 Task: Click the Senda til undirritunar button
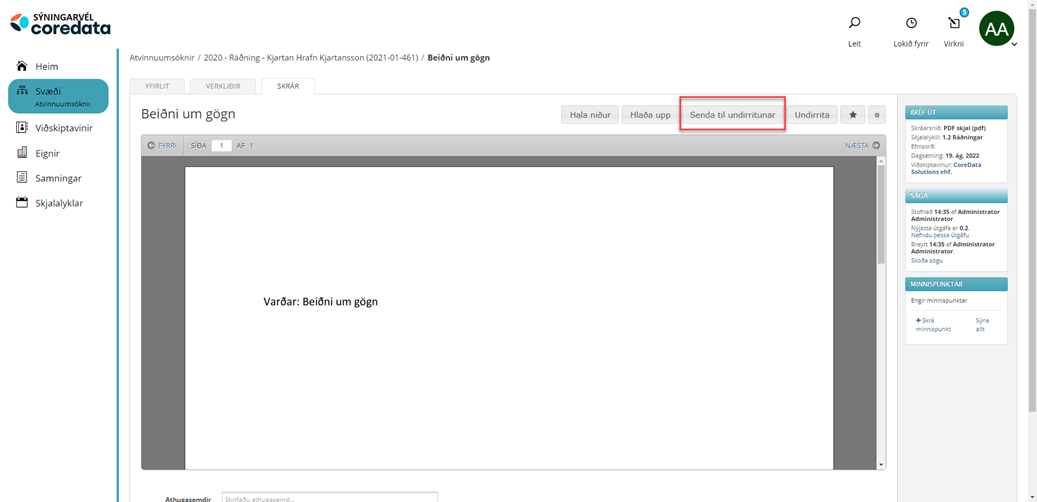(x=732, y=115)
